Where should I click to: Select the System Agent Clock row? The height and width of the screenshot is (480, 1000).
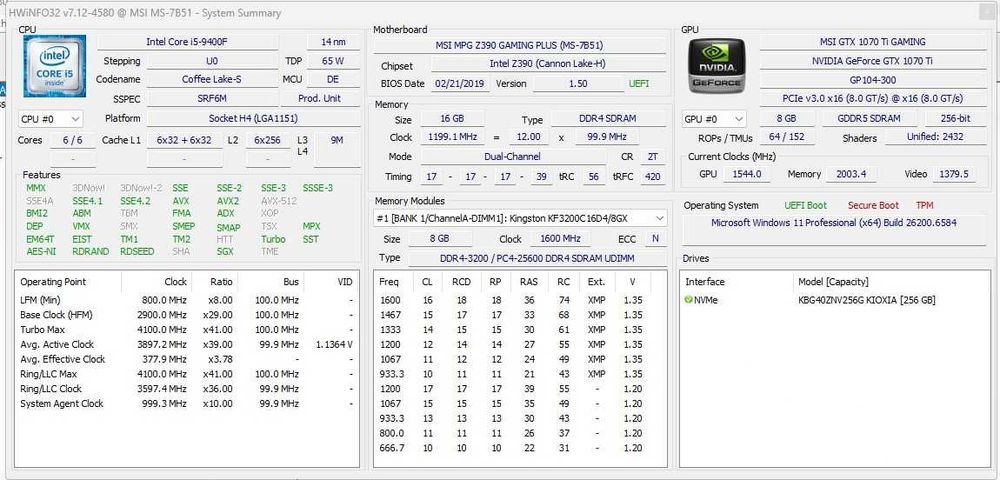click(x=186, y=404)
